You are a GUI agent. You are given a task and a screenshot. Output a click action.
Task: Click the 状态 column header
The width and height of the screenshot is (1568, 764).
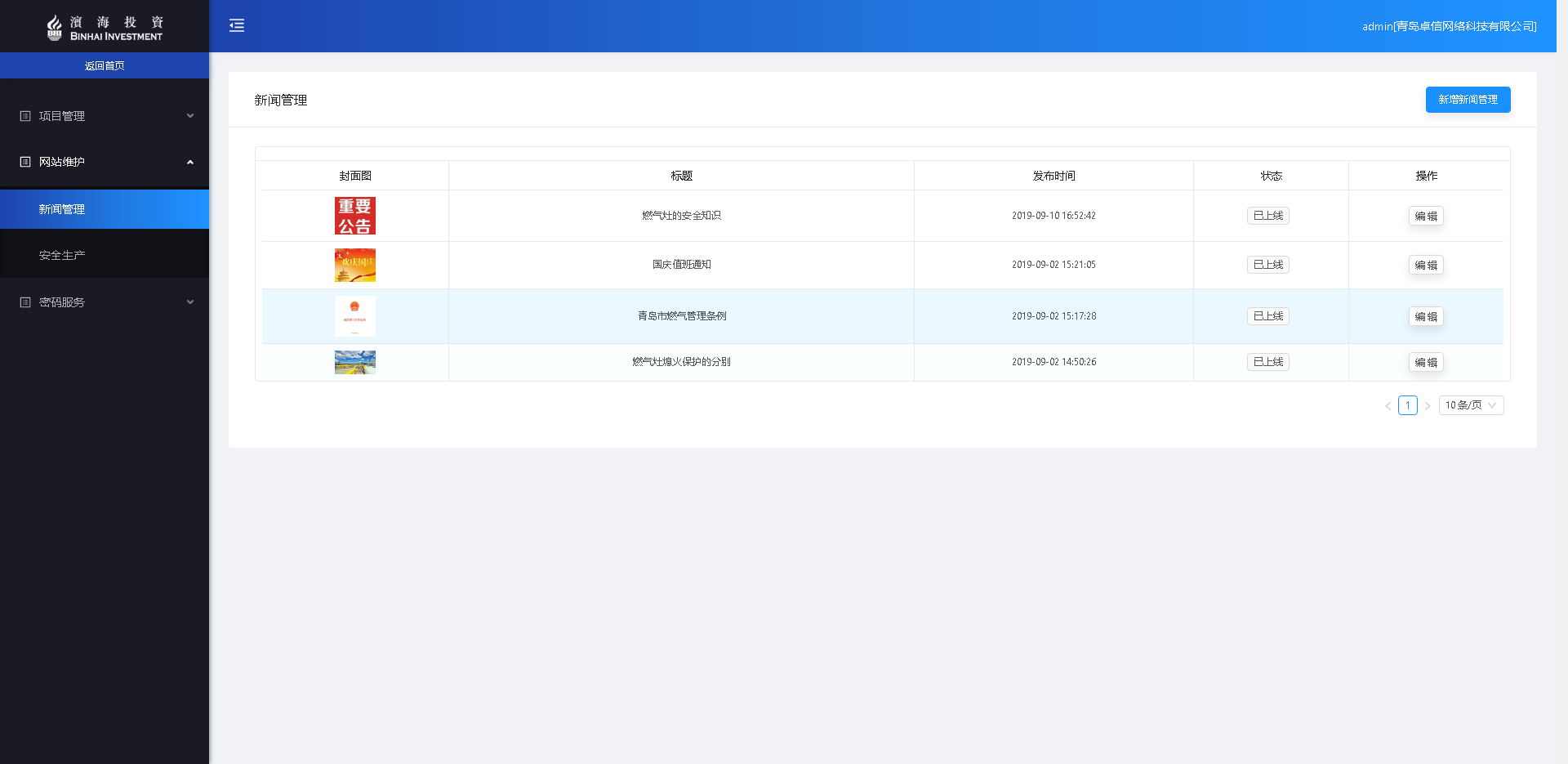coord(1271,176)
